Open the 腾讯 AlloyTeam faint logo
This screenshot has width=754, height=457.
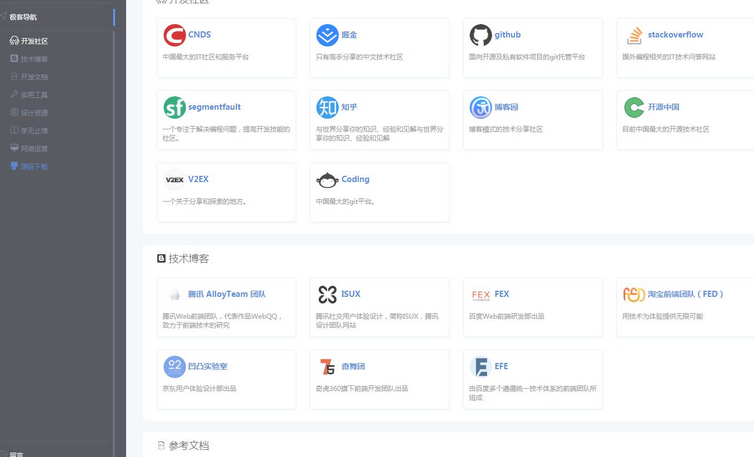pos(175,294)
